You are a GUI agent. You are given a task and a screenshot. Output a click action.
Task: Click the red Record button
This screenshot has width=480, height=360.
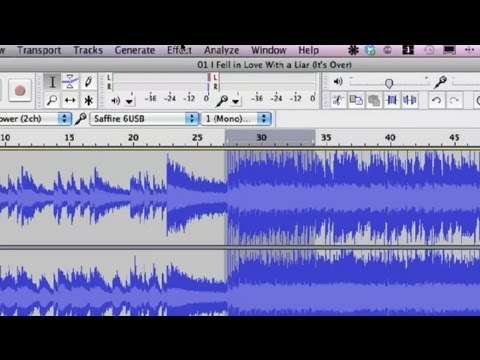tap(20, 90)
